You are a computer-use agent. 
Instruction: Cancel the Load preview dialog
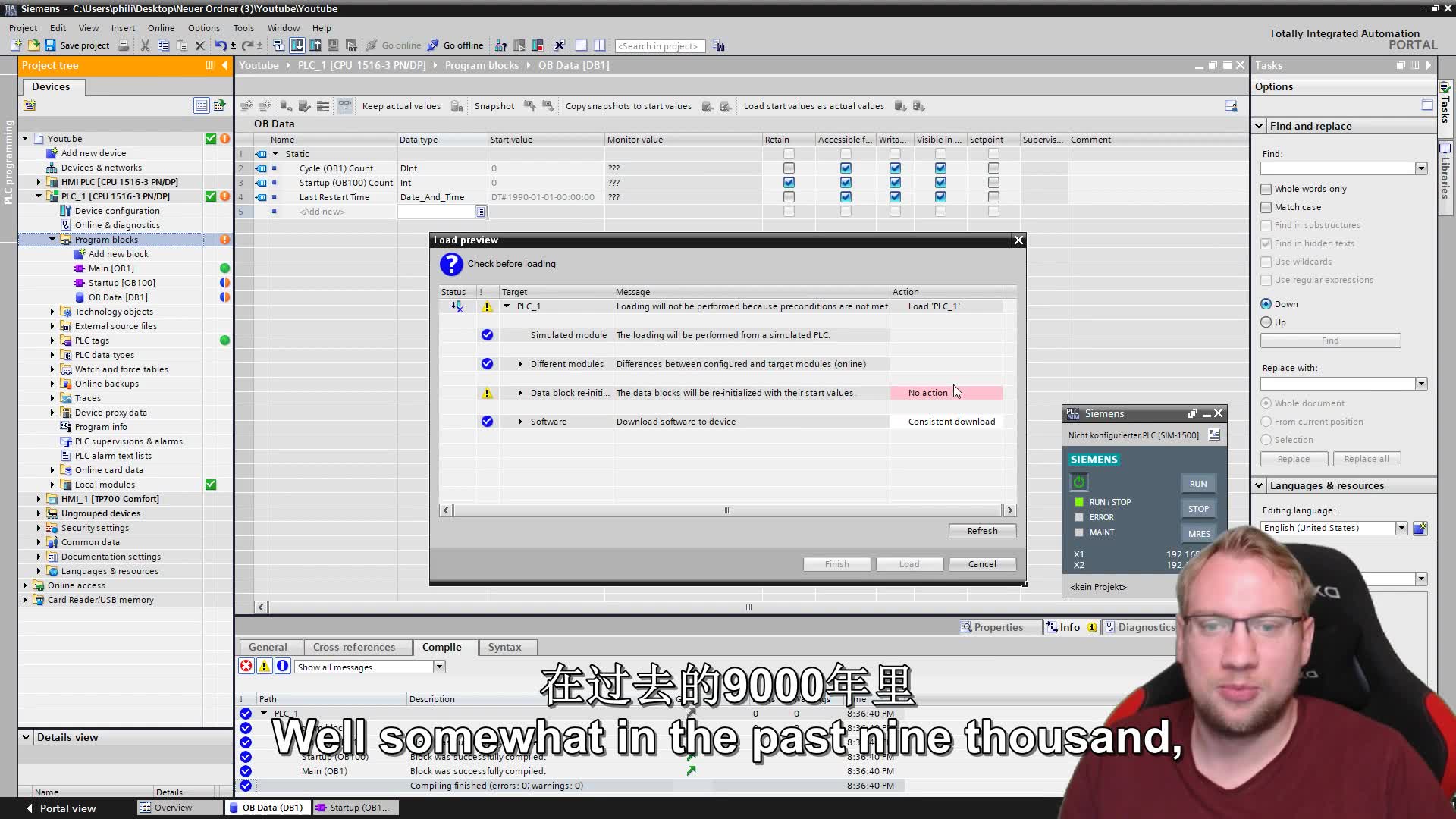982,564
